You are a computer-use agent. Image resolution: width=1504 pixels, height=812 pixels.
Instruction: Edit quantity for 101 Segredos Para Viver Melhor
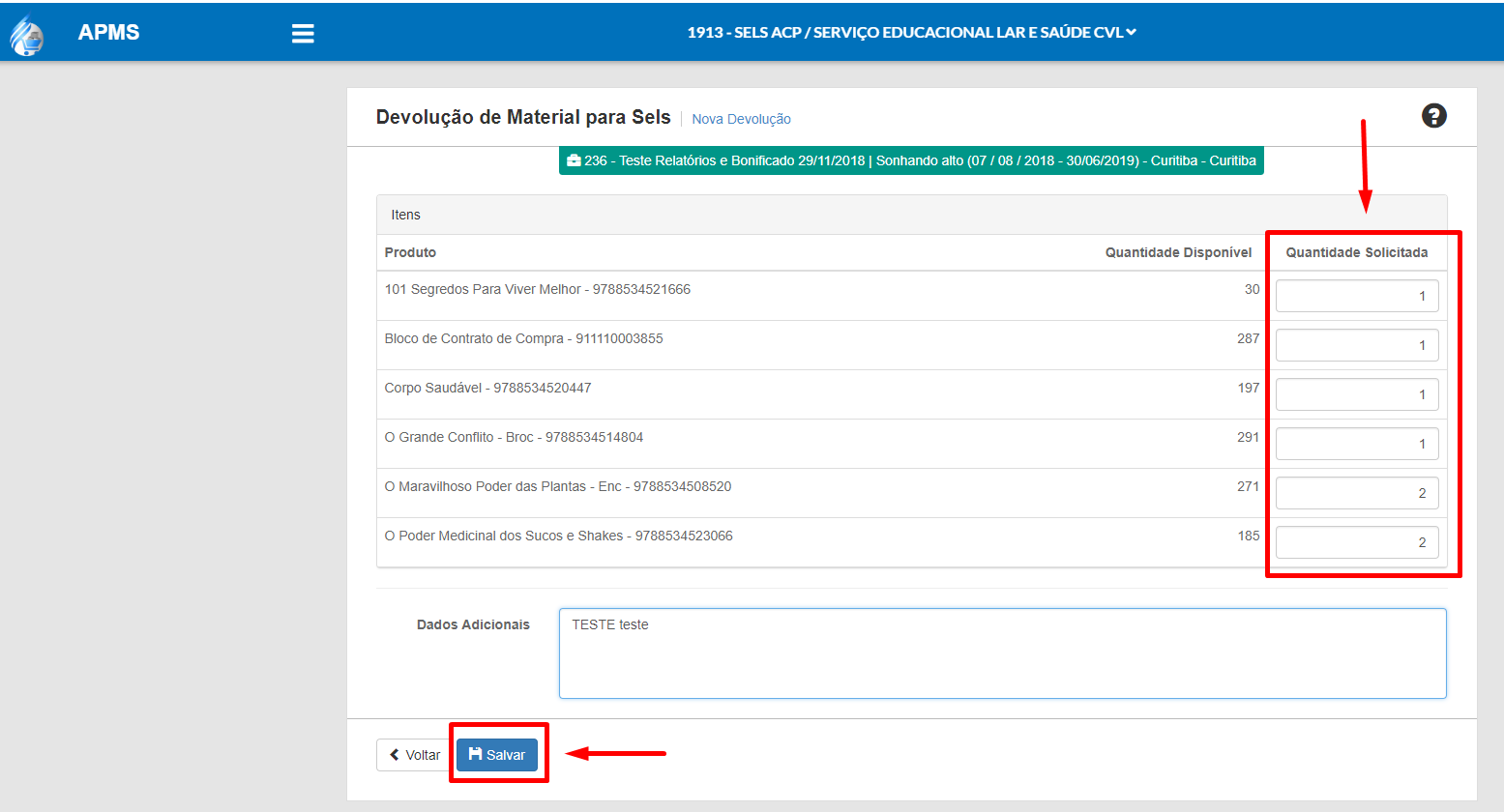pos(1357,296)
